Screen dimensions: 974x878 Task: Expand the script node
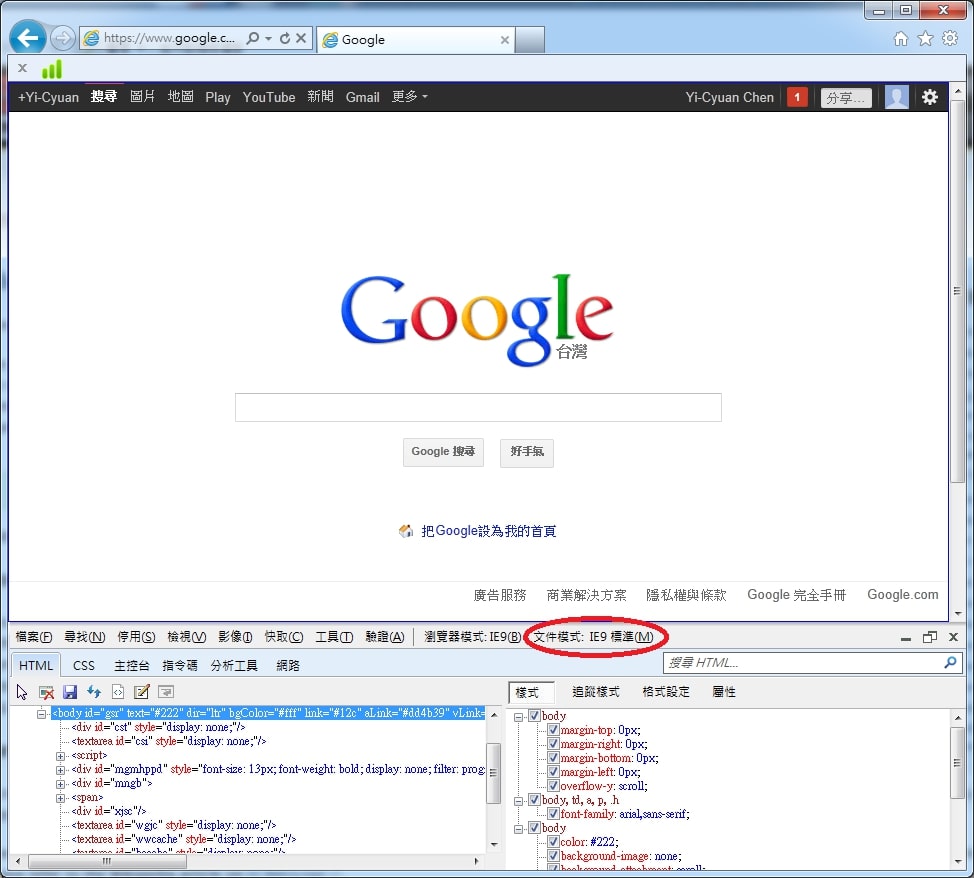(60, 756)
